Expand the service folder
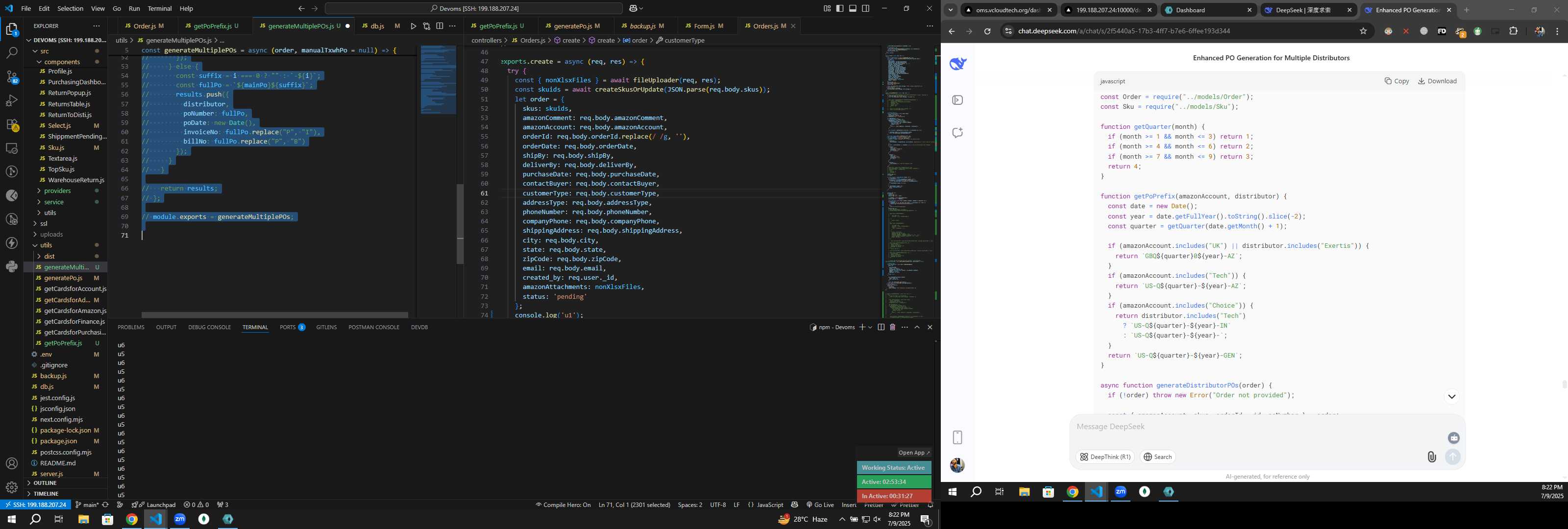Screen dimensions: 1568x529 pyautogui.click(x=53, y=201)
